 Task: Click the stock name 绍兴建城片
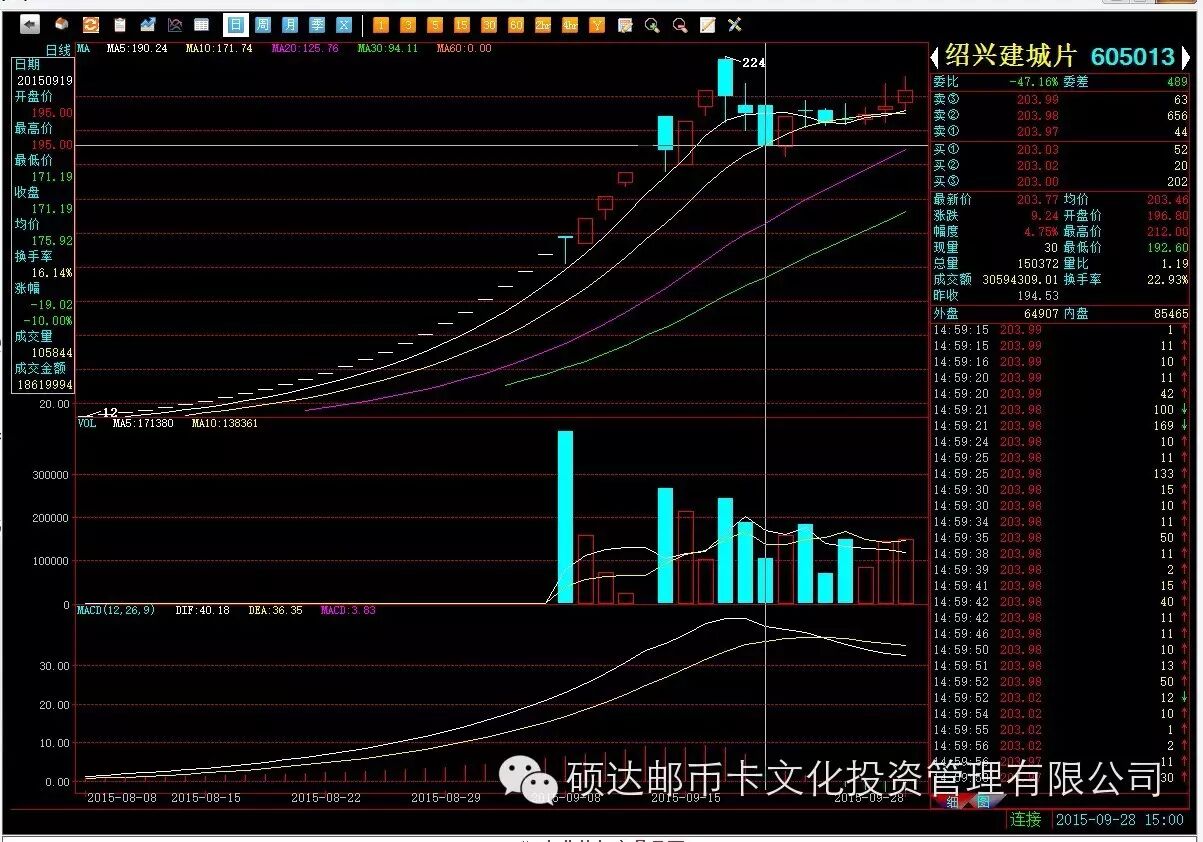[1010, 56]
